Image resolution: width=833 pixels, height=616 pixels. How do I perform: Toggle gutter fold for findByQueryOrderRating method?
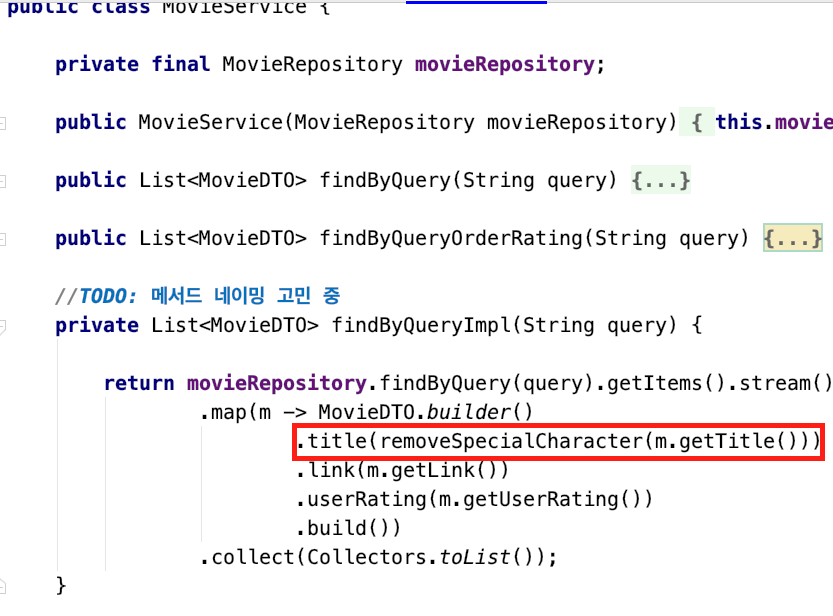[3, 239]
